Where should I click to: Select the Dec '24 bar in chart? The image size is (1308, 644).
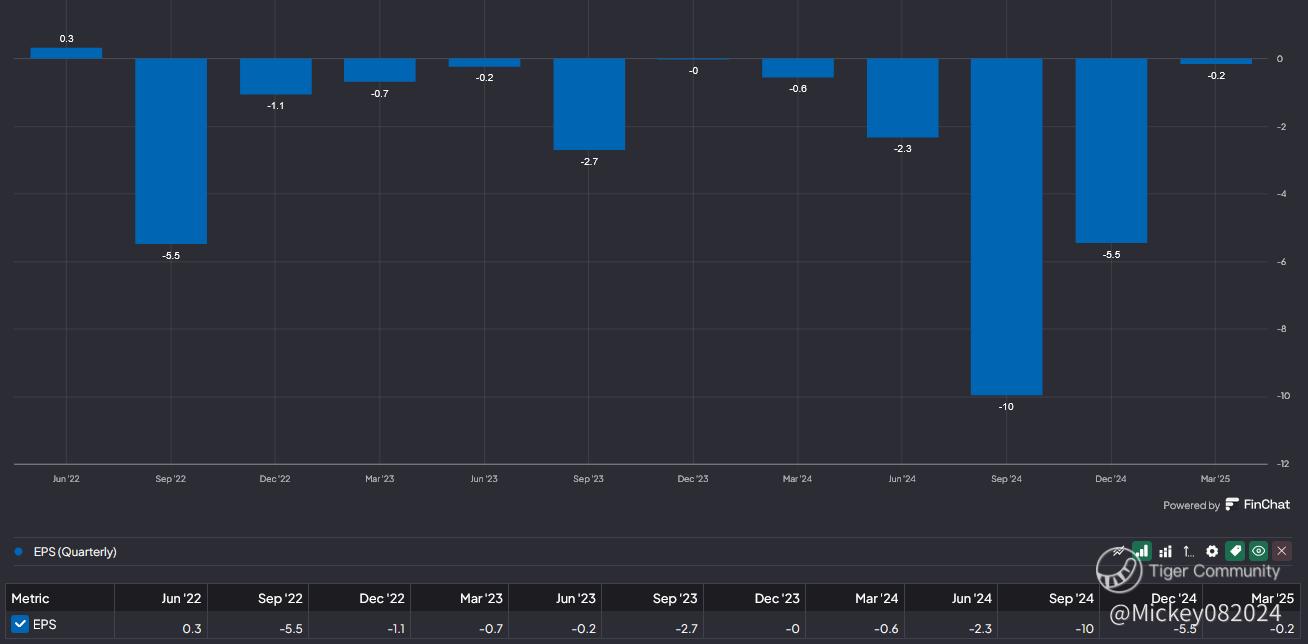[1111, 150]
